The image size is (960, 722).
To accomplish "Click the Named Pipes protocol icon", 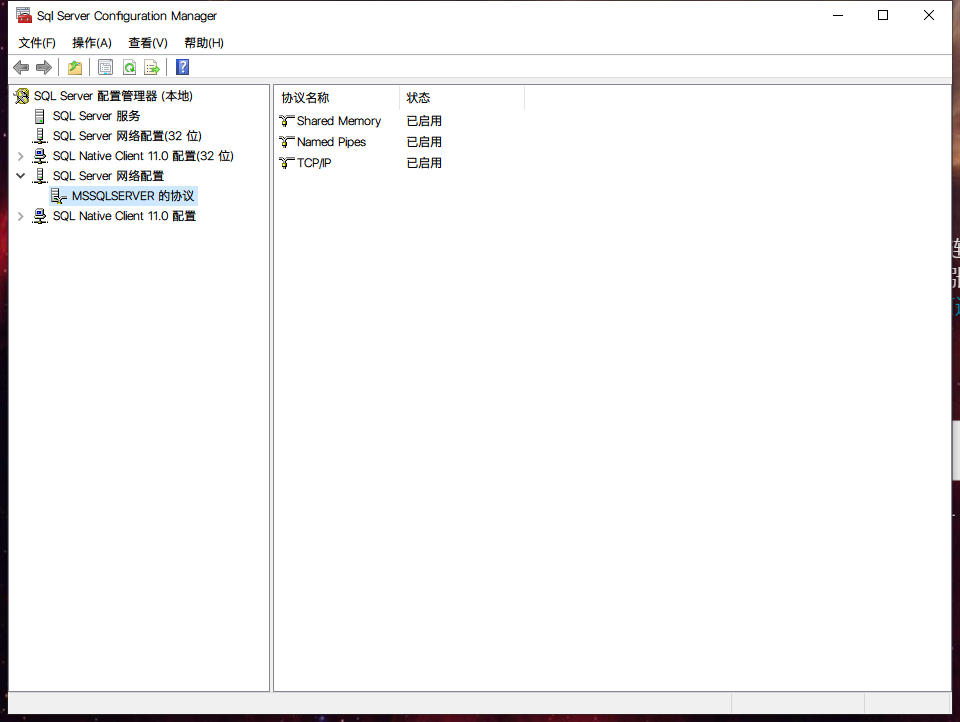I will click(x=287, y=142).
